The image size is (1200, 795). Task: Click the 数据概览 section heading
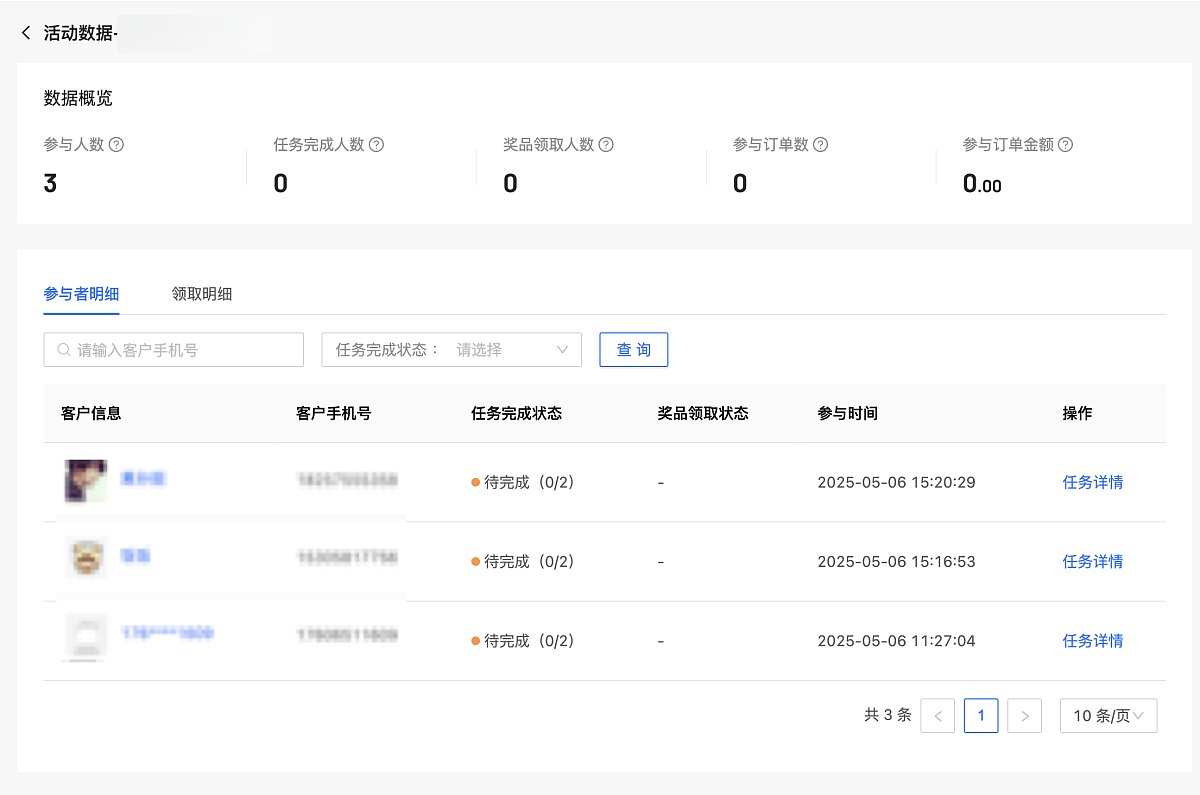coord(78,98)
